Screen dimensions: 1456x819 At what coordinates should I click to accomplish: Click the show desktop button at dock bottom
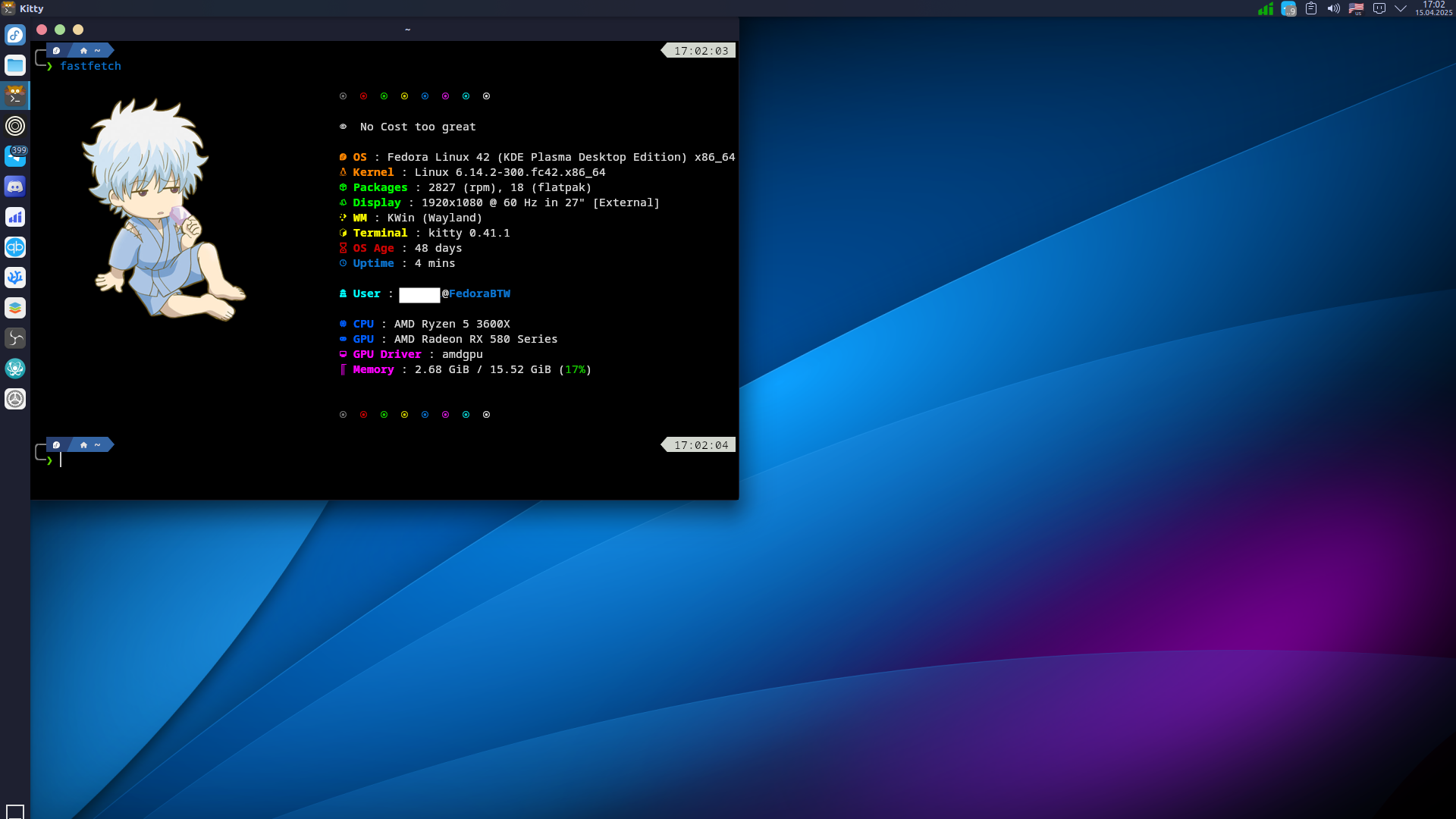click(15, 811)
